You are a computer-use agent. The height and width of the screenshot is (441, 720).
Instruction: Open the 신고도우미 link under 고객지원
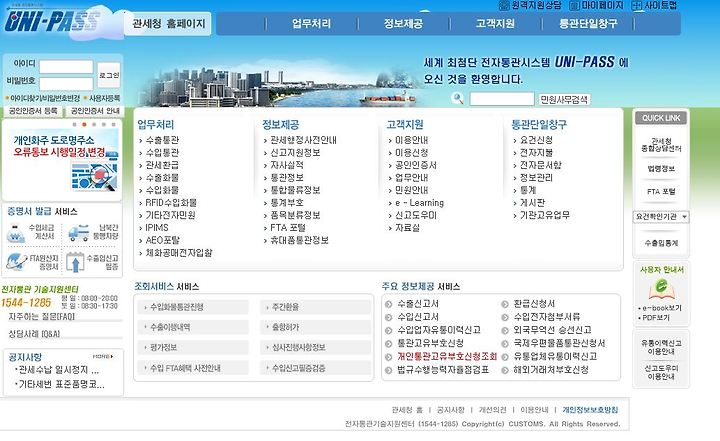[x=416, y=215]
